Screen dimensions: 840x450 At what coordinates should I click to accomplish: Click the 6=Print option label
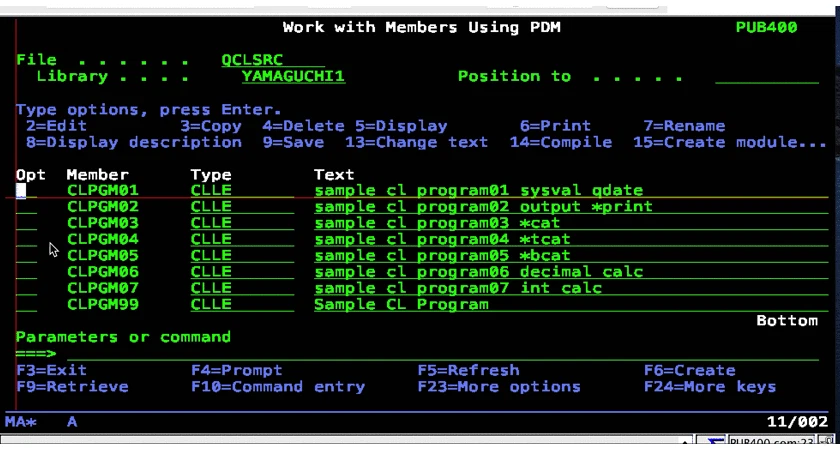(x=555, y=126)
